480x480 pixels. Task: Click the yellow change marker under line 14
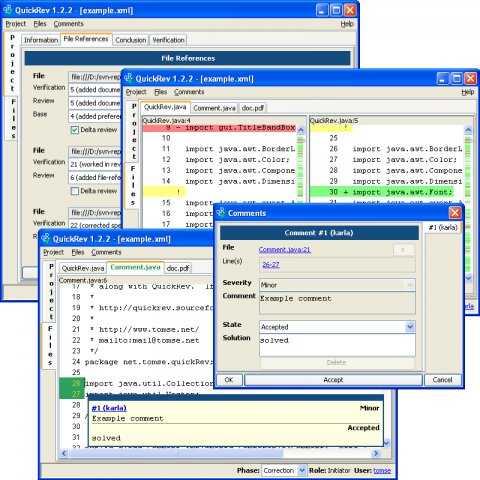(164, 192)
